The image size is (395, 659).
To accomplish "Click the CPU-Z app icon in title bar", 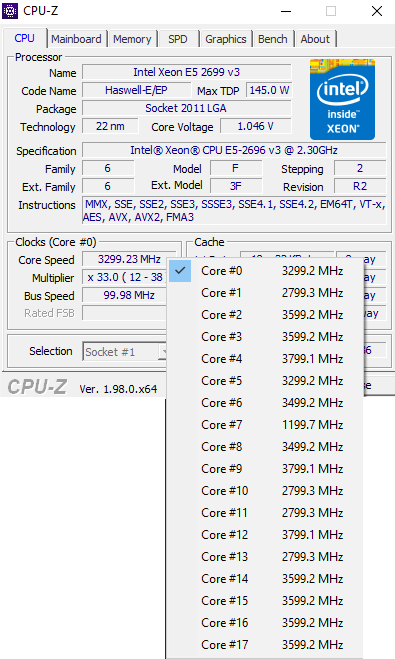I will tap(10, 11).
